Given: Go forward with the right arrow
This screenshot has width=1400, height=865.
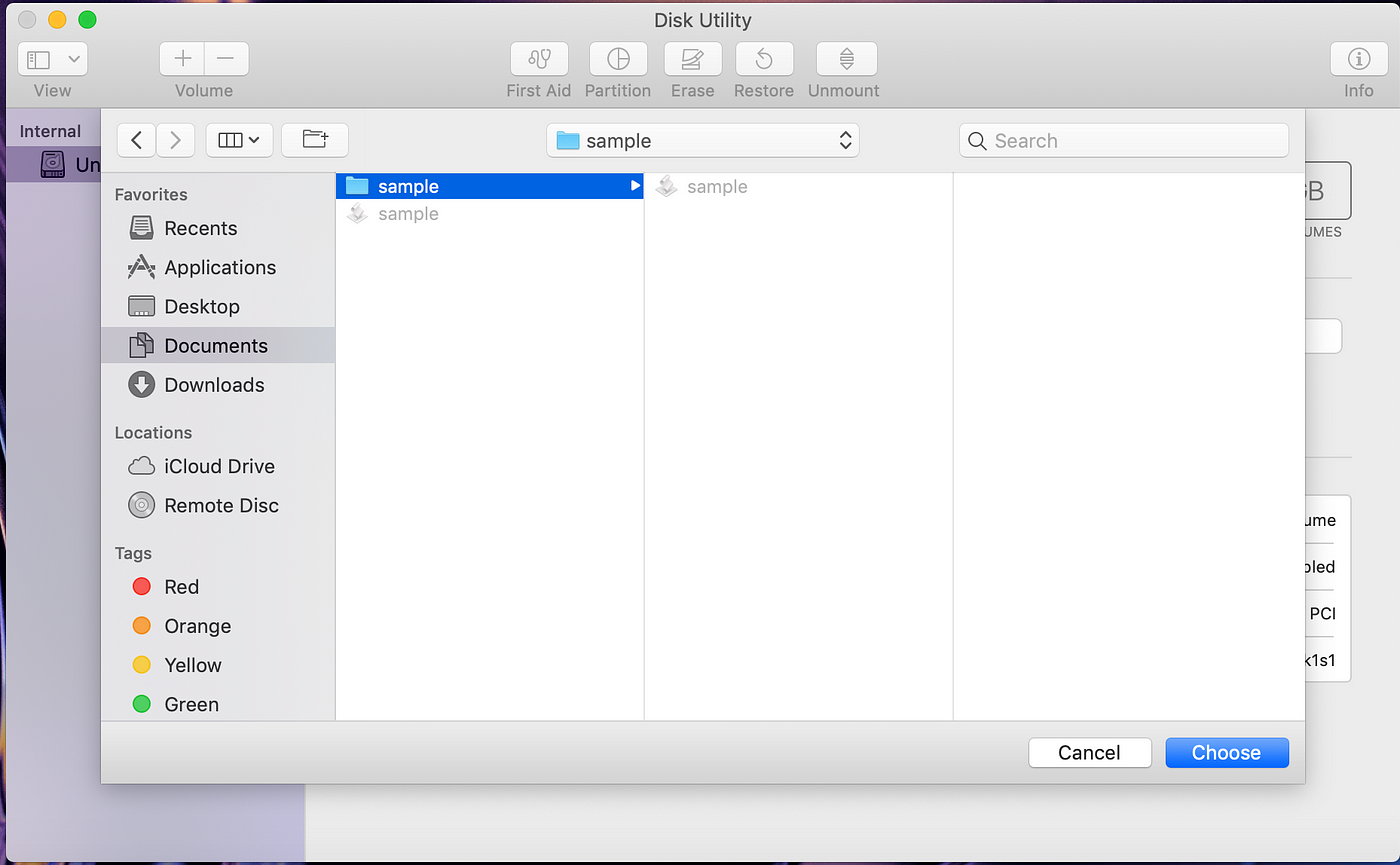Looking at the screenshot, I should 175,140.
